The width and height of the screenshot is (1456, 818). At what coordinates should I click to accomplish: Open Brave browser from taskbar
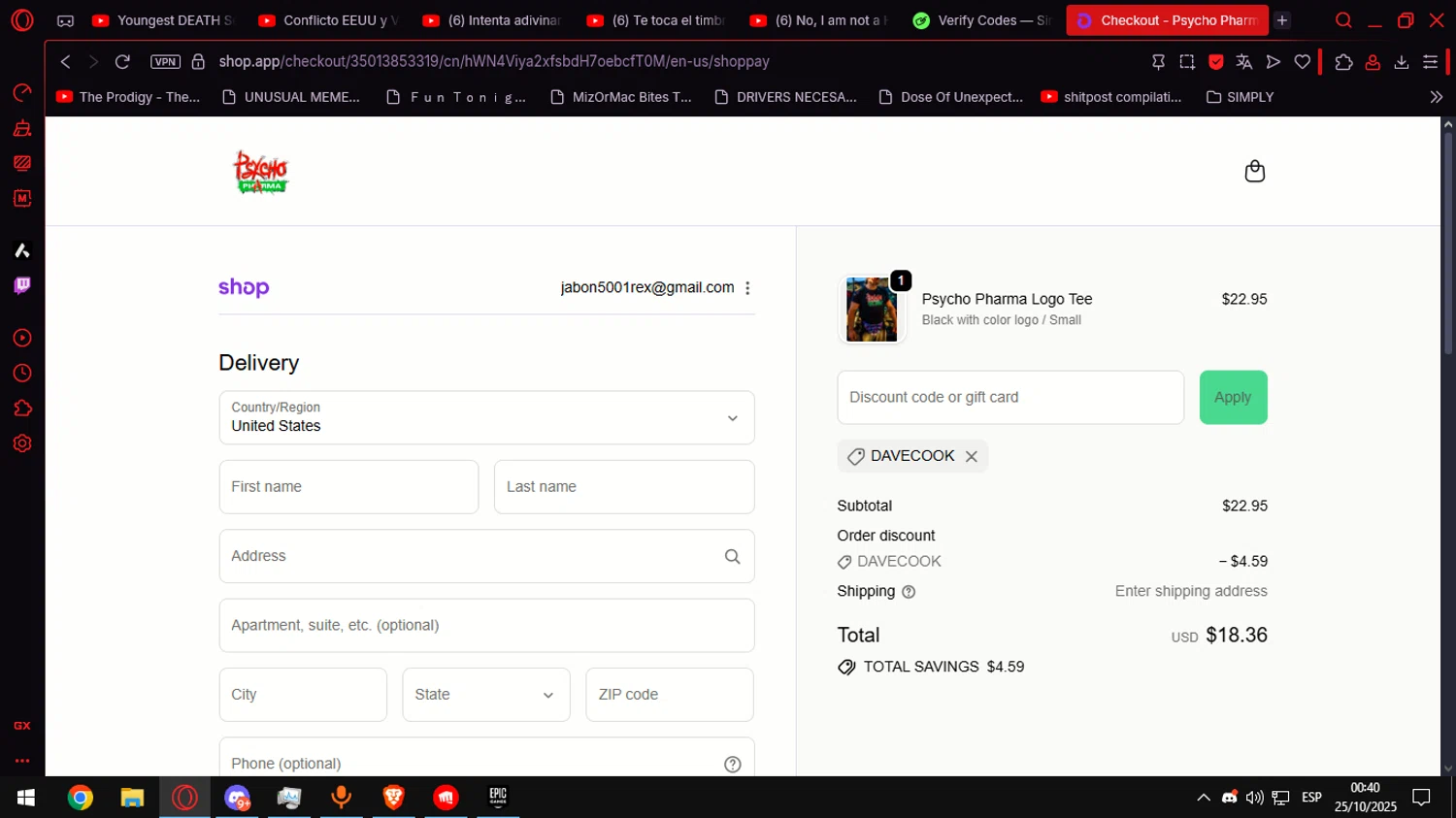pos(393,798)
